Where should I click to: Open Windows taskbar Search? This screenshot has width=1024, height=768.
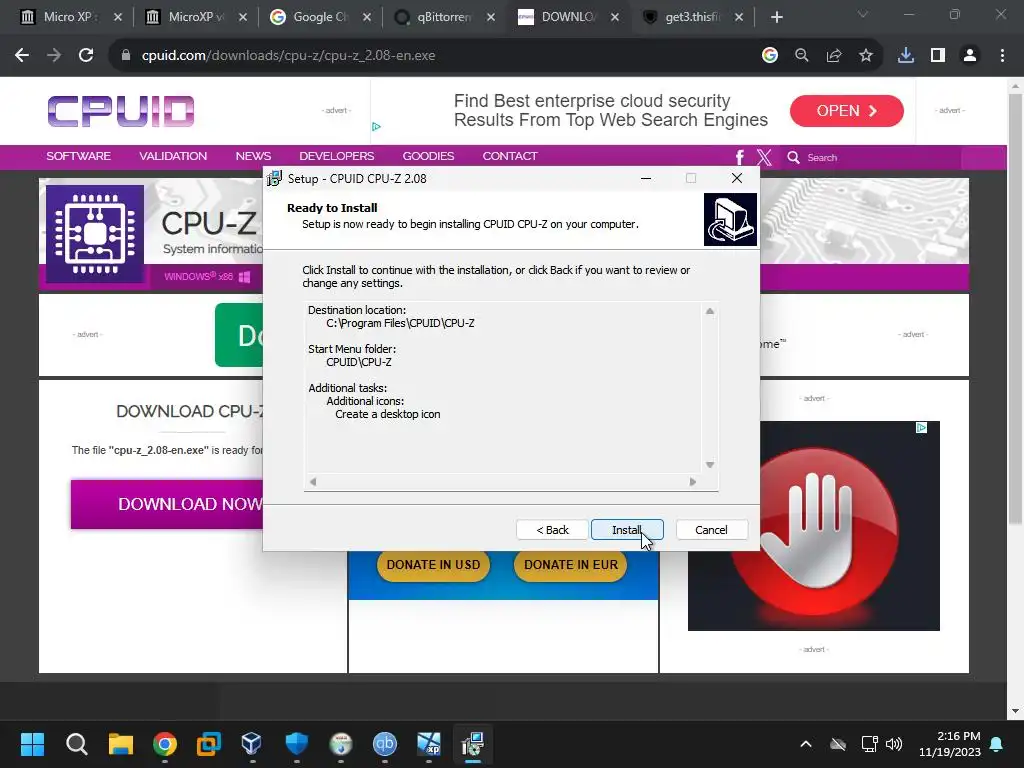pyautogui.click(x=76, y=744)
